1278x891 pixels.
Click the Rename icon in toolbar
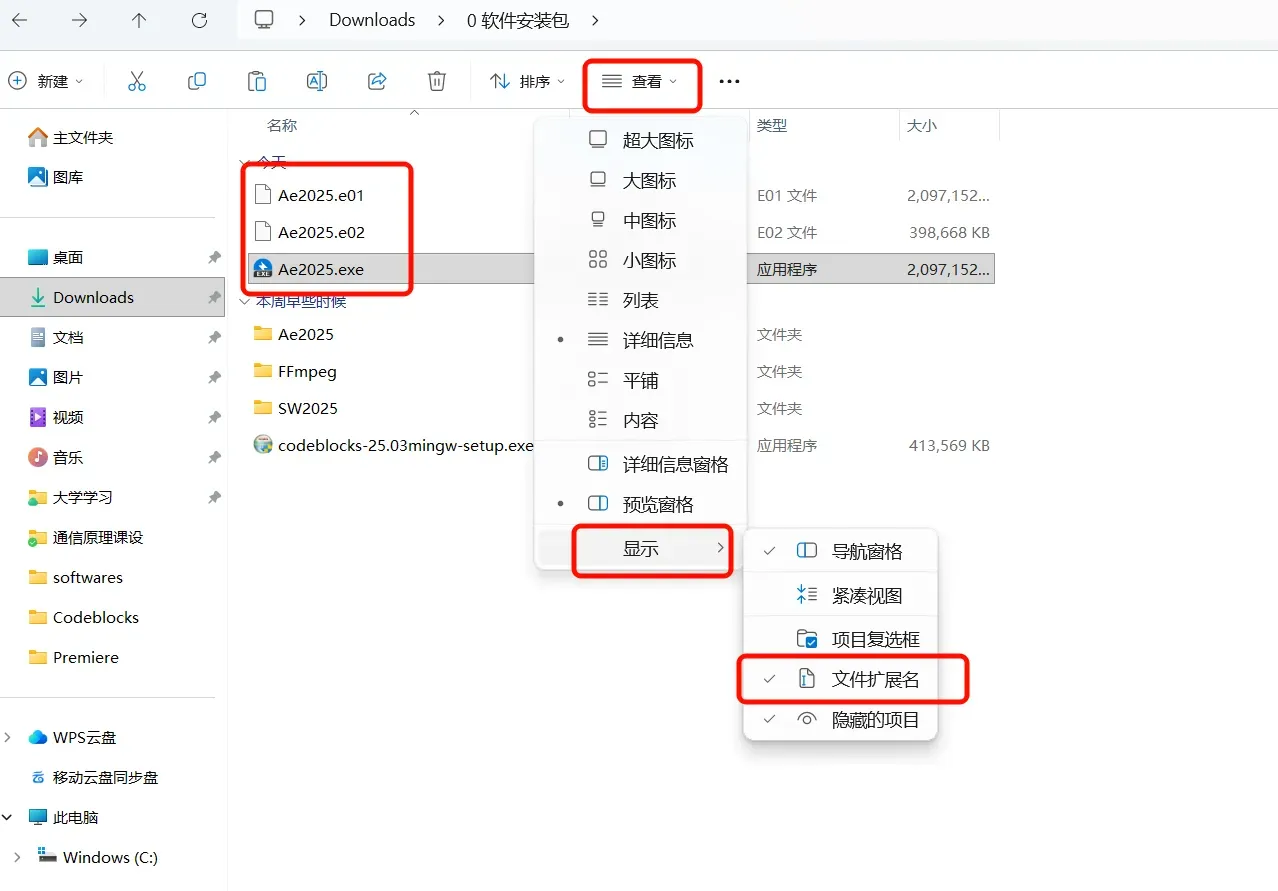tap(317, 81)
